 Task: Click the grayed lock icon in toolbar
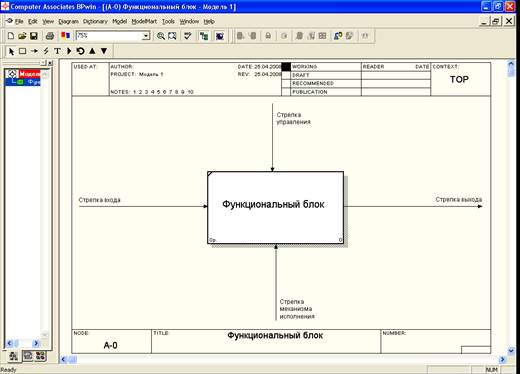[268, 36]
